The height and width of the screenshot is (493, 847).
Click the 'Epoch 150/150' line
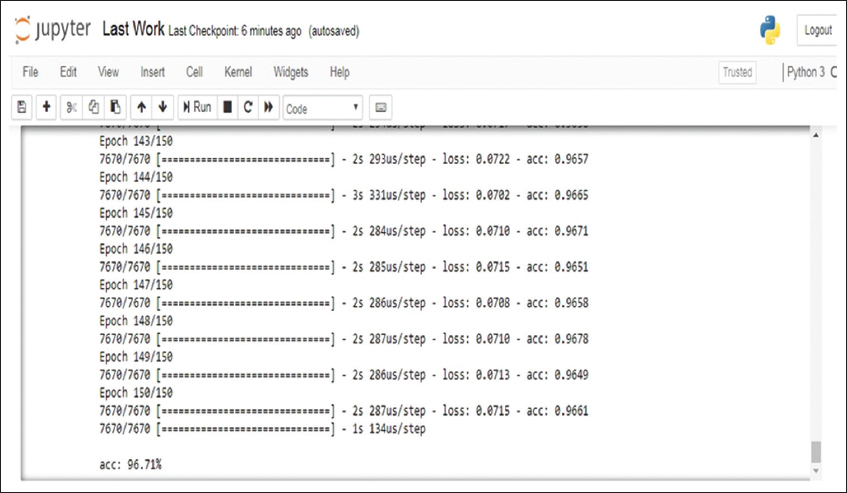pos(136,393)
